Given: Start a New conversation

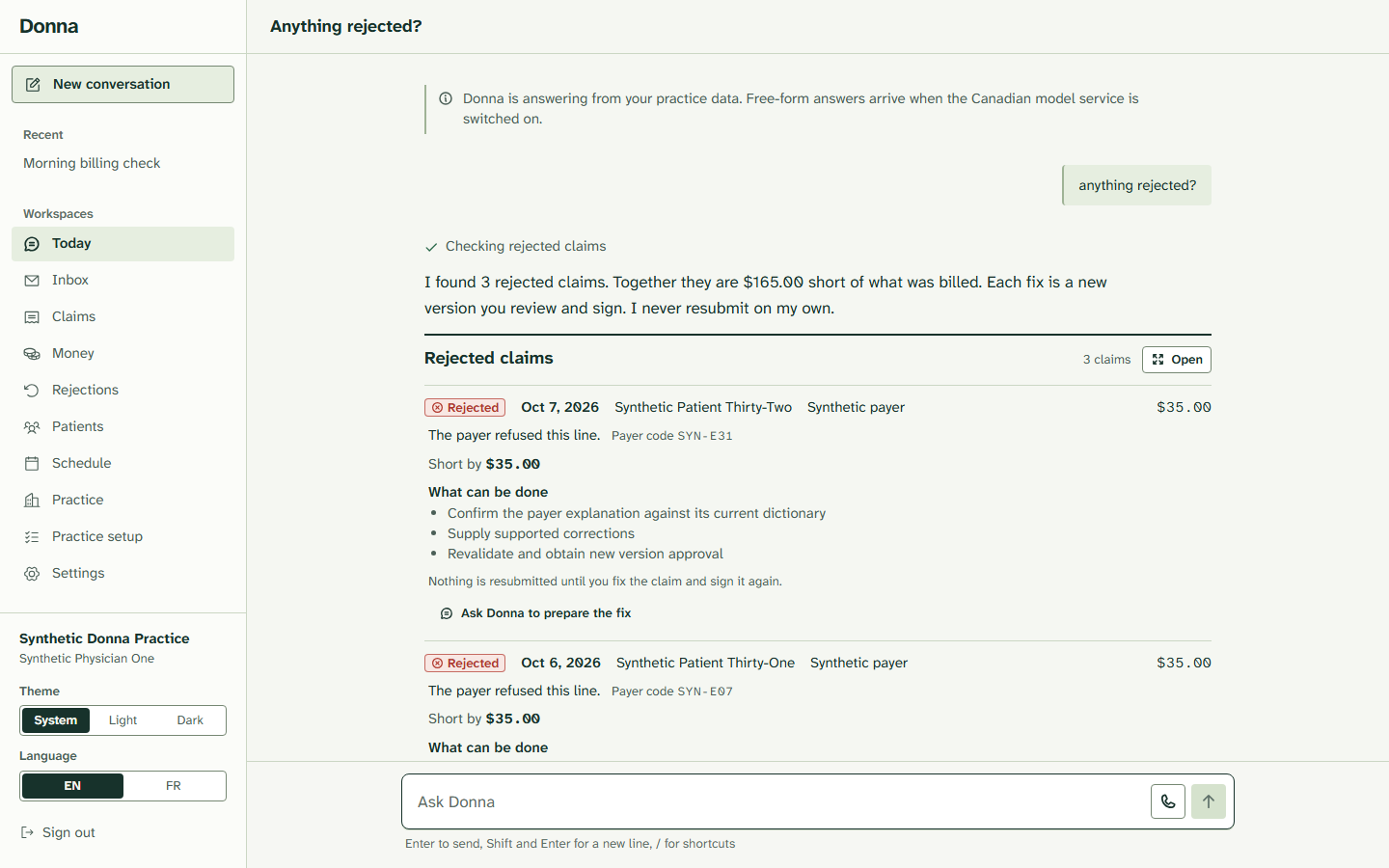Looking at the screenshot, I should [x=123, y=85].
